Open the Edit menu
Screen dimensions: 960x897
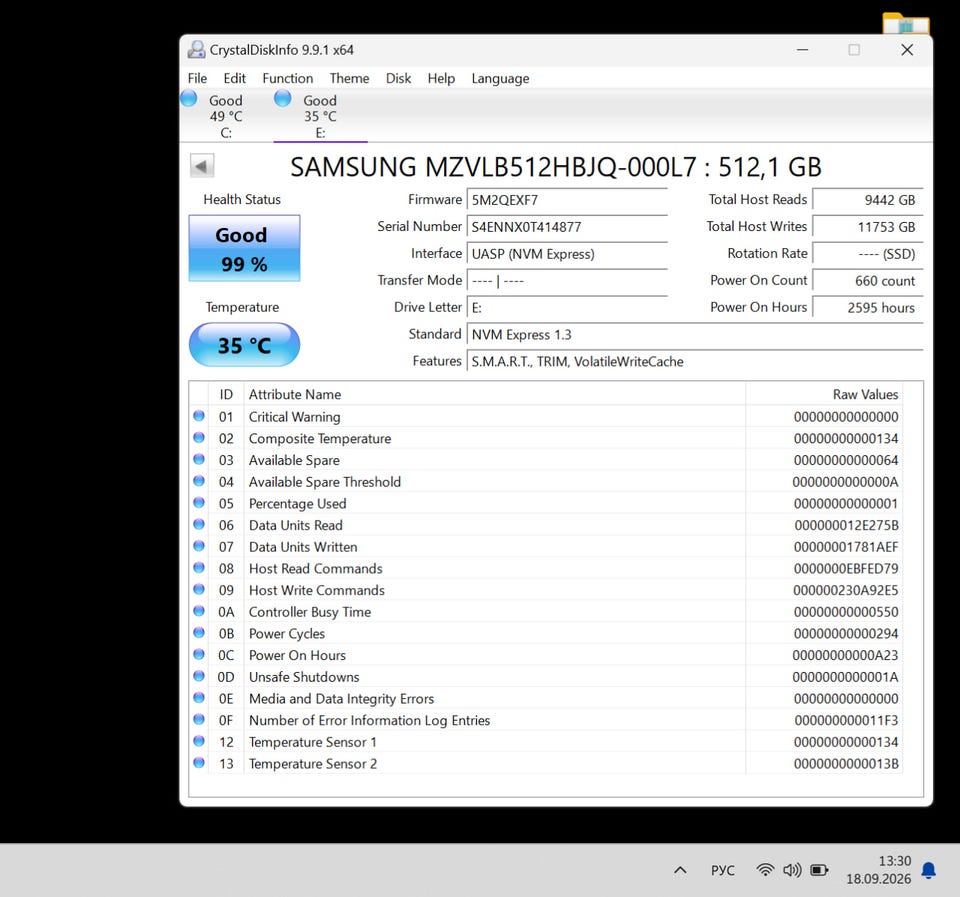click(234, 78)
